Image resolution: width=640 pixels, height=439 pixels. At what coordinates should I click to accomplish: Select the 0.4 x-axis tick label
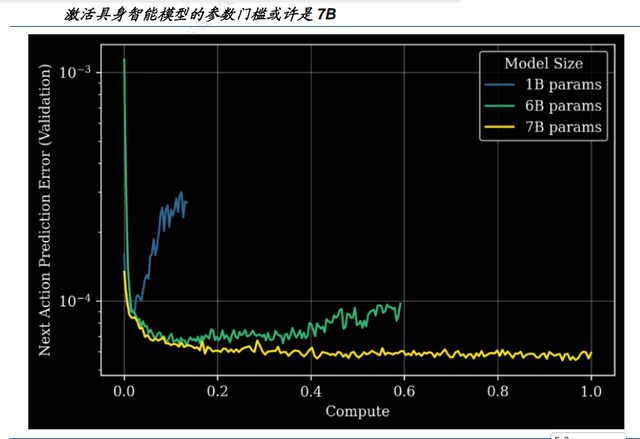[311, 391]
